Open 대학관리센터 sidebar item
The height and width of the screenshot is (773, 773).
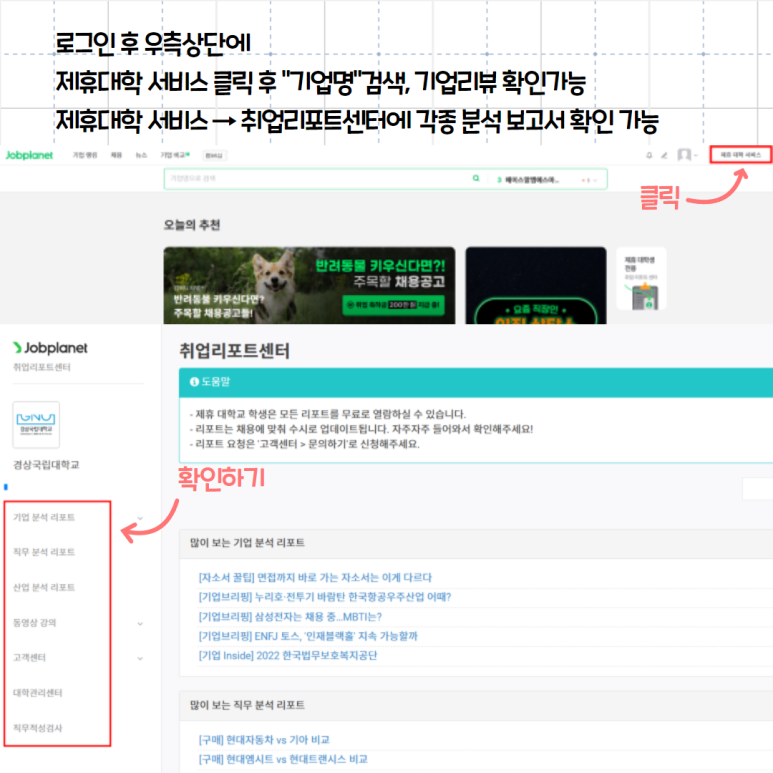click(x=37, y=693)
